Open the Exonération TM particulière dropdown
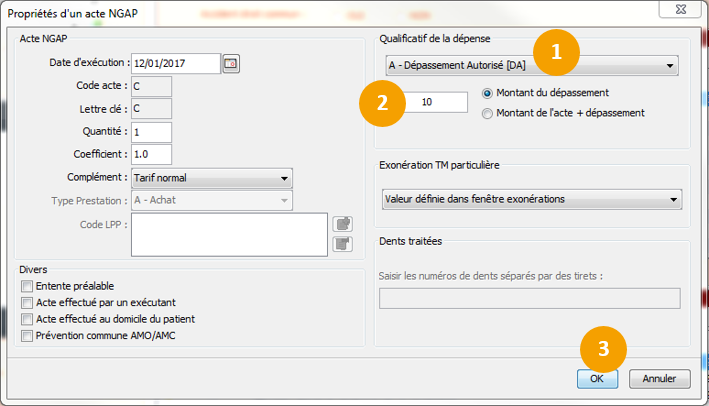Viewport: 709px width, 406px height. [x=532, y=199]
